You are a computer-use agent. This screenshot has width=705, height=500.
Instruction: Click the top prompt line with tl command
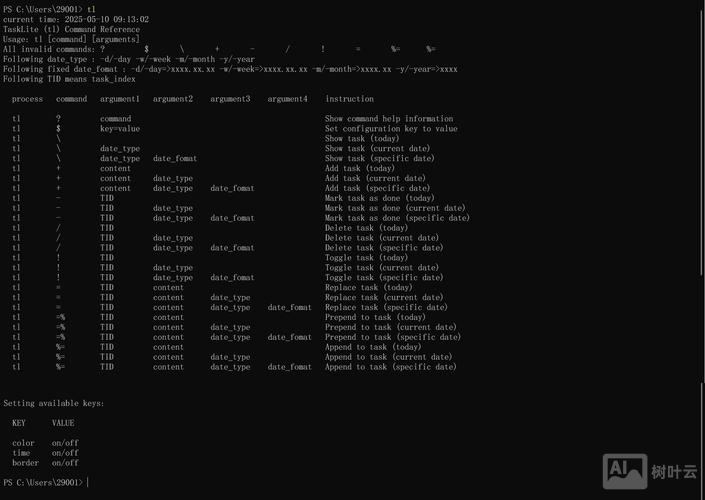[49, 9]
